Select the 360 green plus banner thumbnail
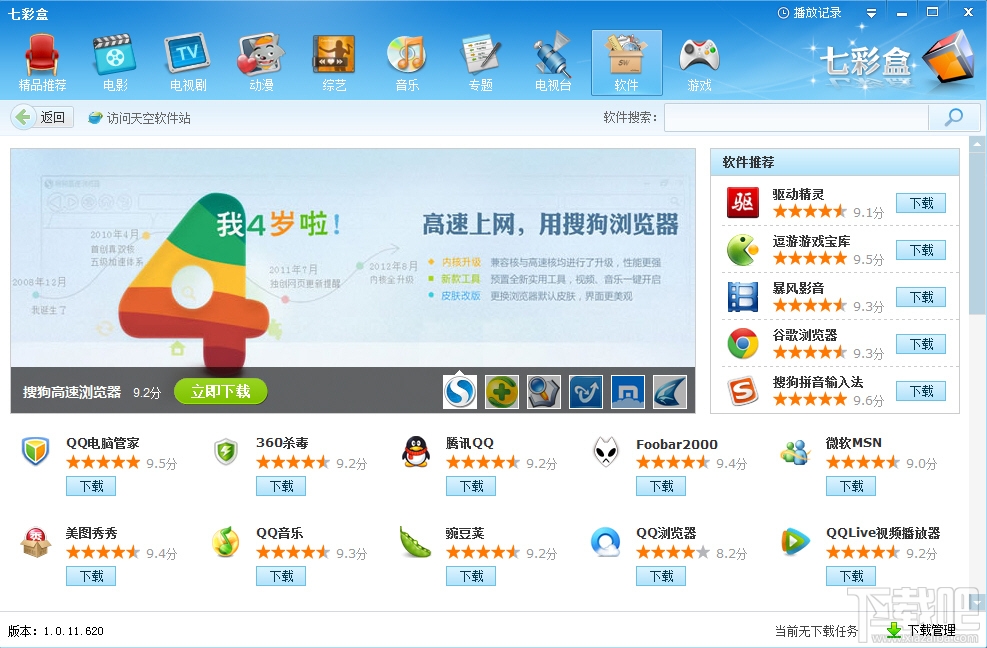This screenshot has height=648, width=987. pyautogui.click(x=502, y=392)
